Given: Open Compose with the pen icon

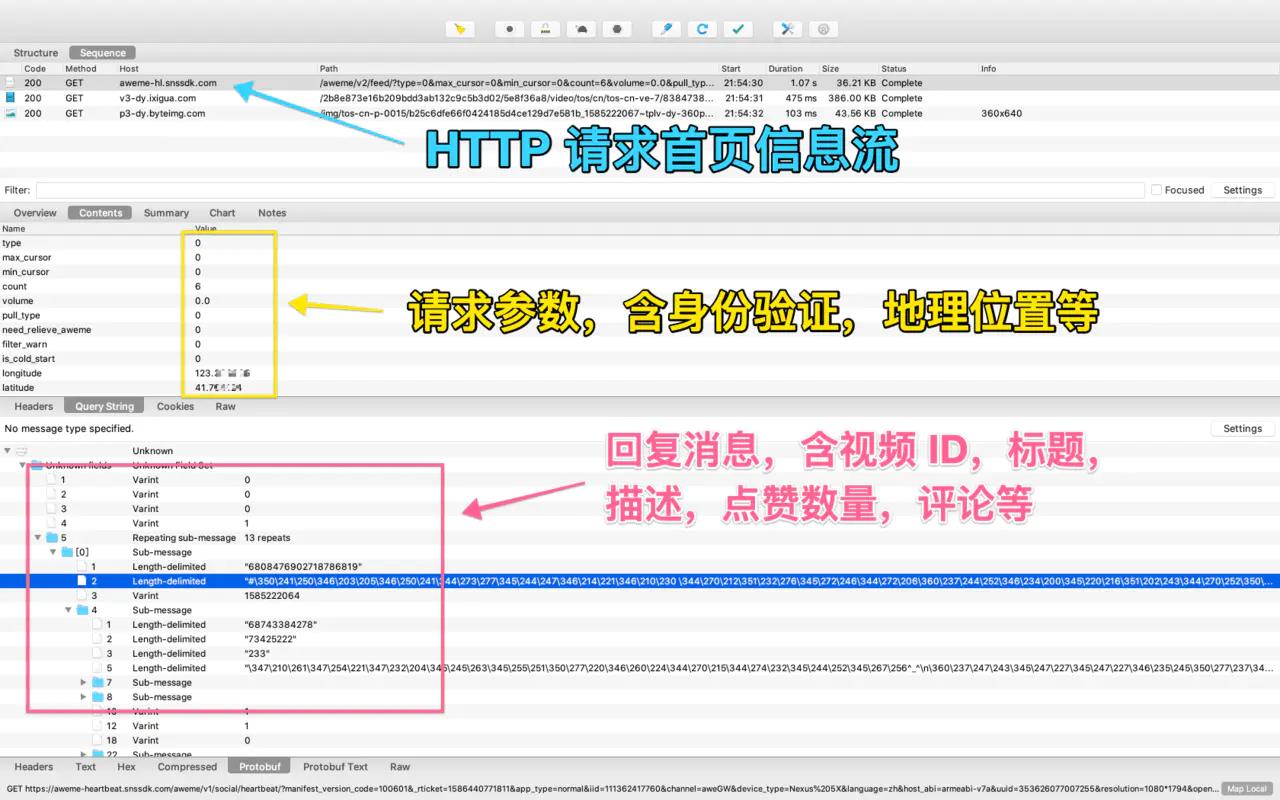Looking at the screenshot, I should [666, 29].
